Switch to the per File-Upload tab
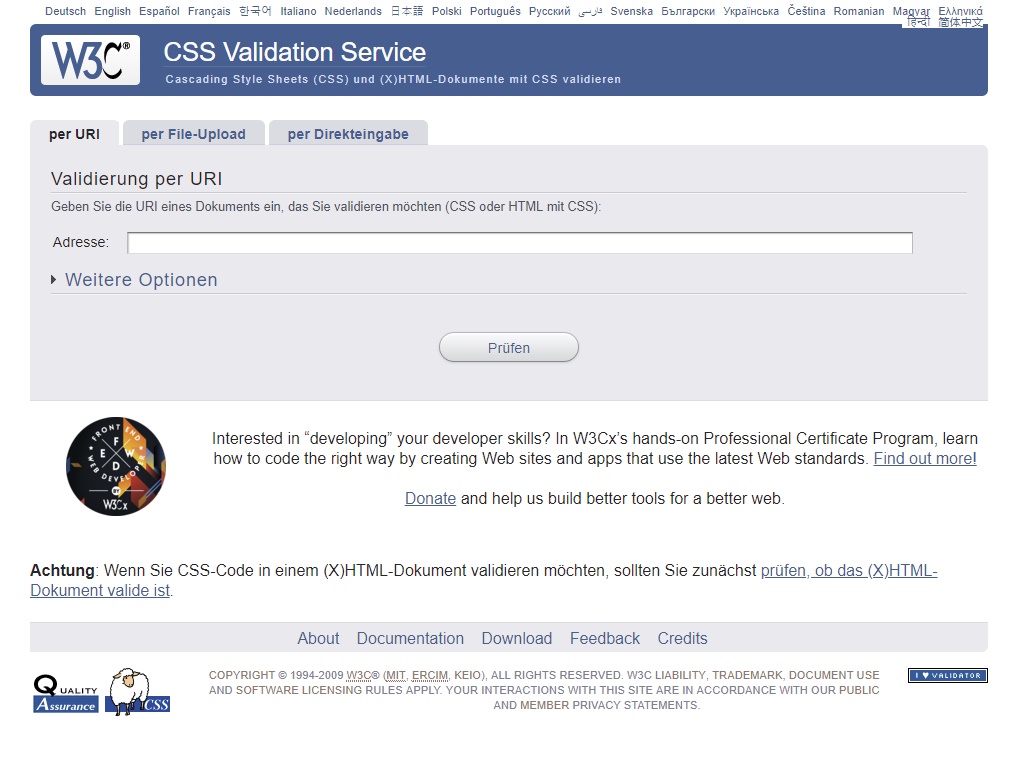This screenshot has height=773, width=1016. 193,134
